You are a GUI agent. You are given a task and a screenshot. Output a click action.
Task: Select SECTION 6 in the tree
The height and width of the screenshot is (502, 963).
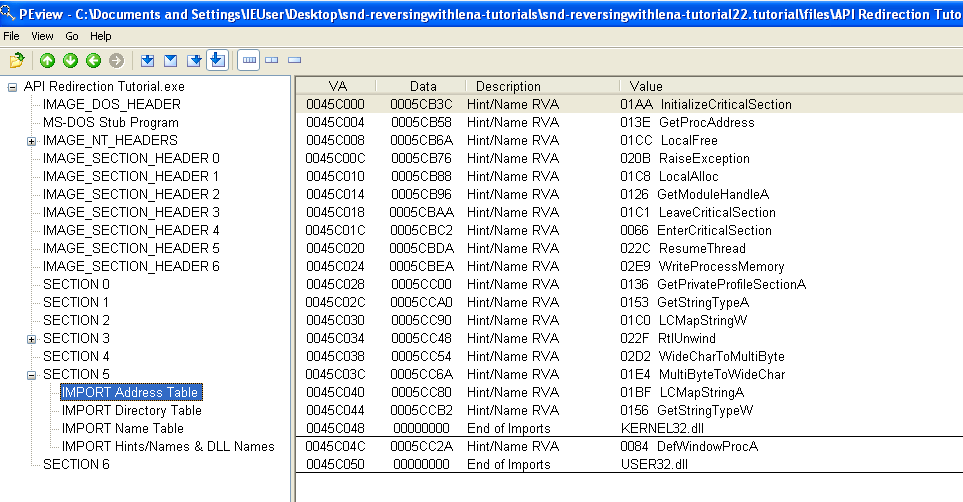click(76, 465)
